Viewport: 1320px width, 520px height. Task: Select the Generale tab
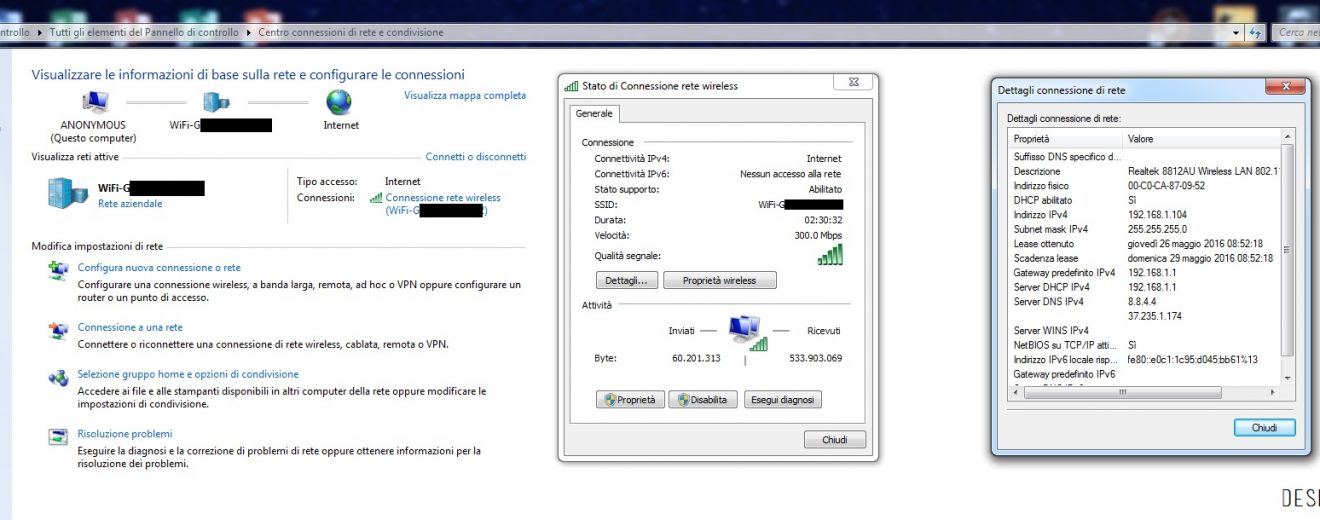click(594, 114)
